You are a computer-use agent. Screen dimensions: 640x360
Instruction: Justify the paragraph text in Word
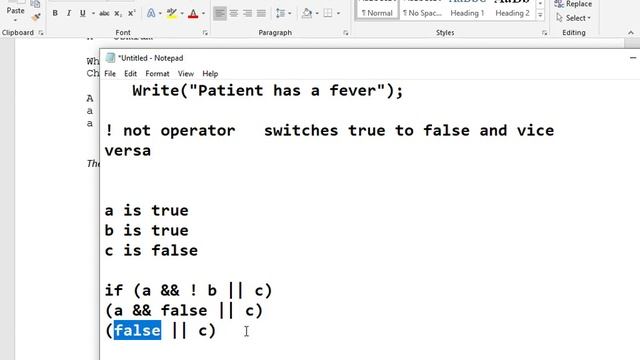(x=261, y=13)
